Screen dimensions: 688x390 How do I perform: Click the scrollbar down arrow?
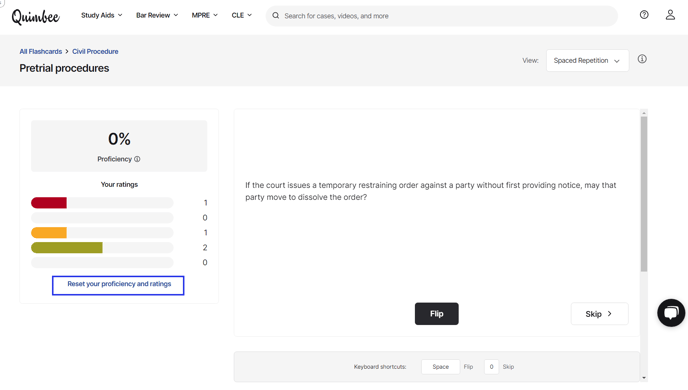tap(644, 378)
